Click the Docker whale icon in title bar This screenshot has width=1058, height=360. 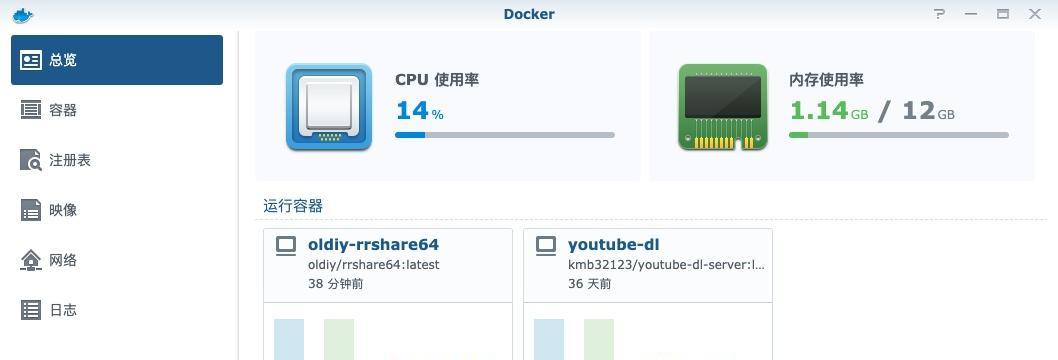tap(23, 15)
